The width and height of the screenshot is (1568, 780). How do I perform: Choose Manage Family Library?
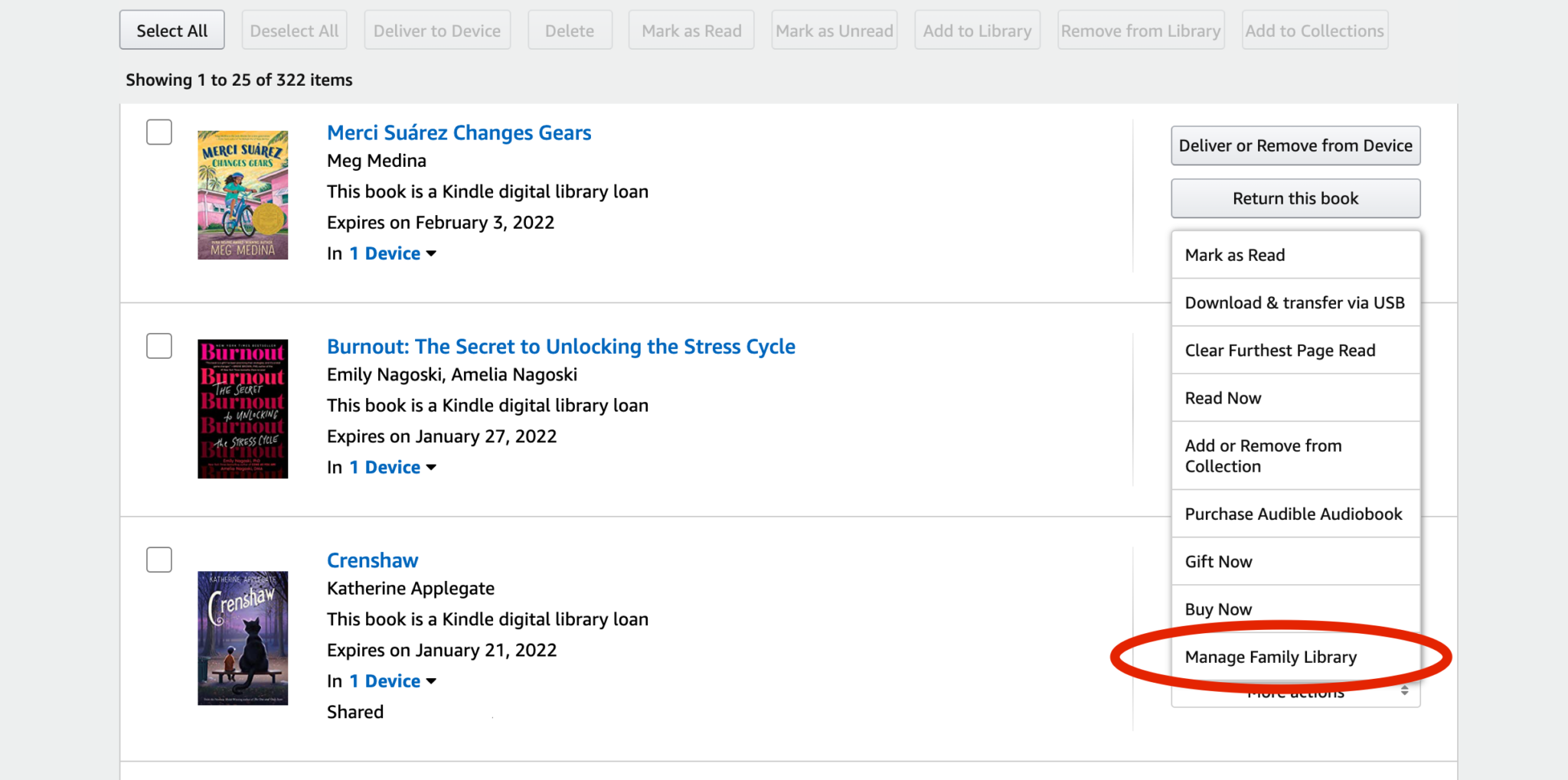click(x=1295, y=657)
